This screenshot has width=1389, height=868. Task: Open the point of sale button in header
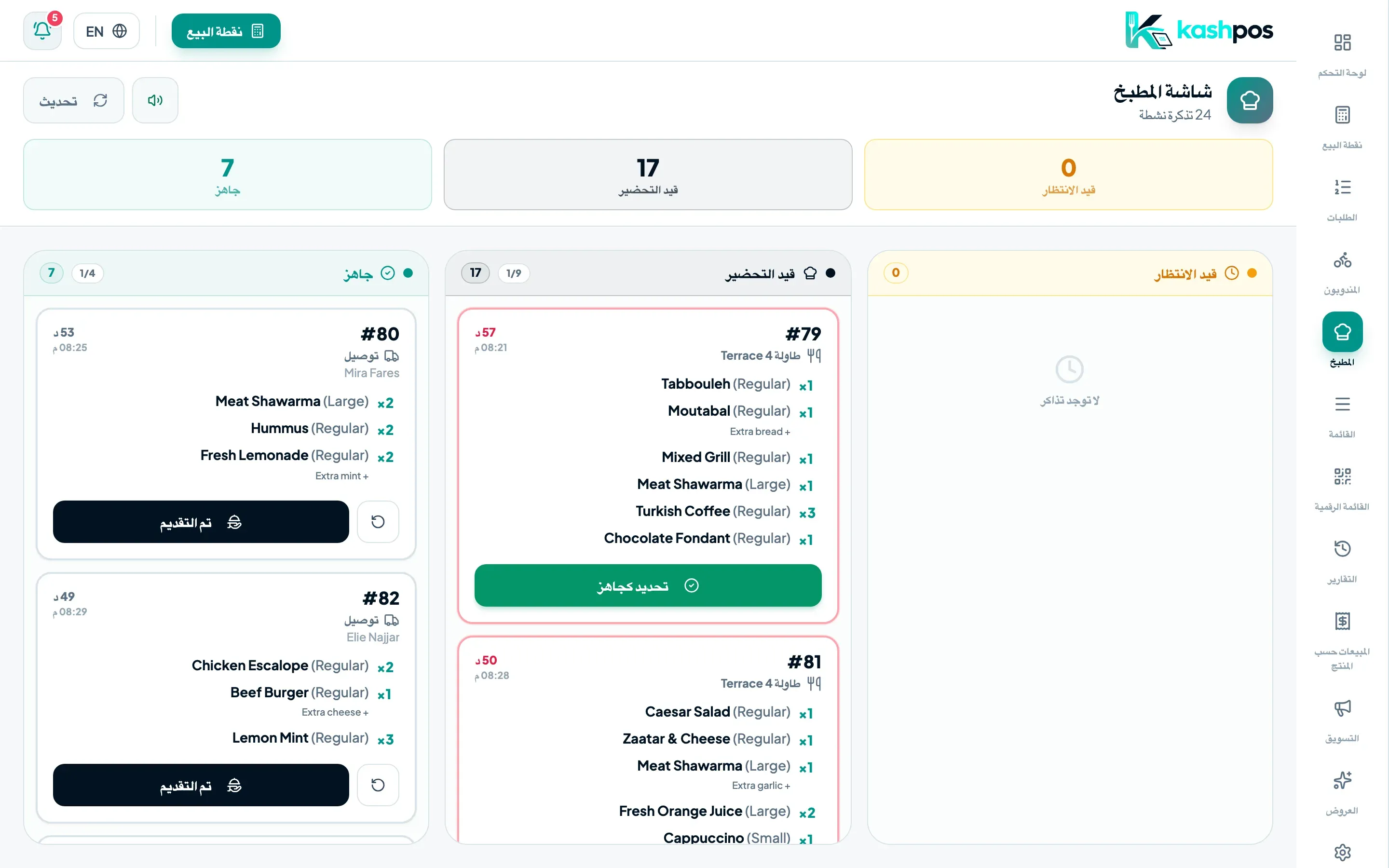pyautogui.click(x=226, y=31)
